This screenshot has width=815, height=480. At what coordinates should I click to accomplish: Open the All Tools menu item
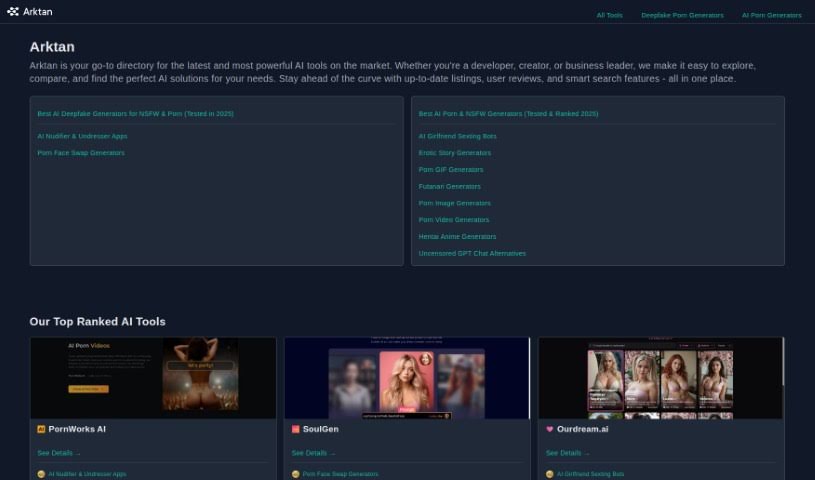609,16
